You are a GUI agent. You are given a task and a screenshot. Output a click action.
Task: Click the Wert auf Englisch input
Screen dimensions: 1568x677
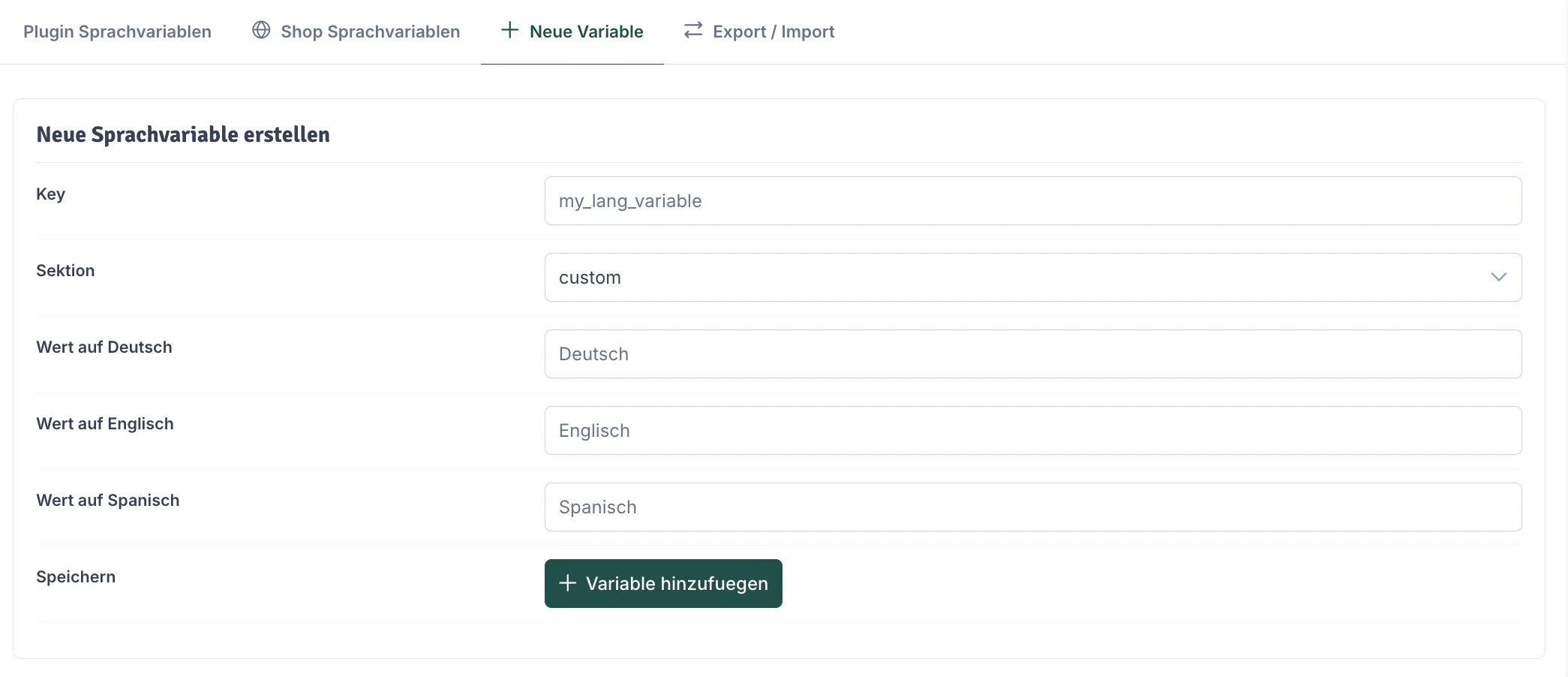(1032, 430)
